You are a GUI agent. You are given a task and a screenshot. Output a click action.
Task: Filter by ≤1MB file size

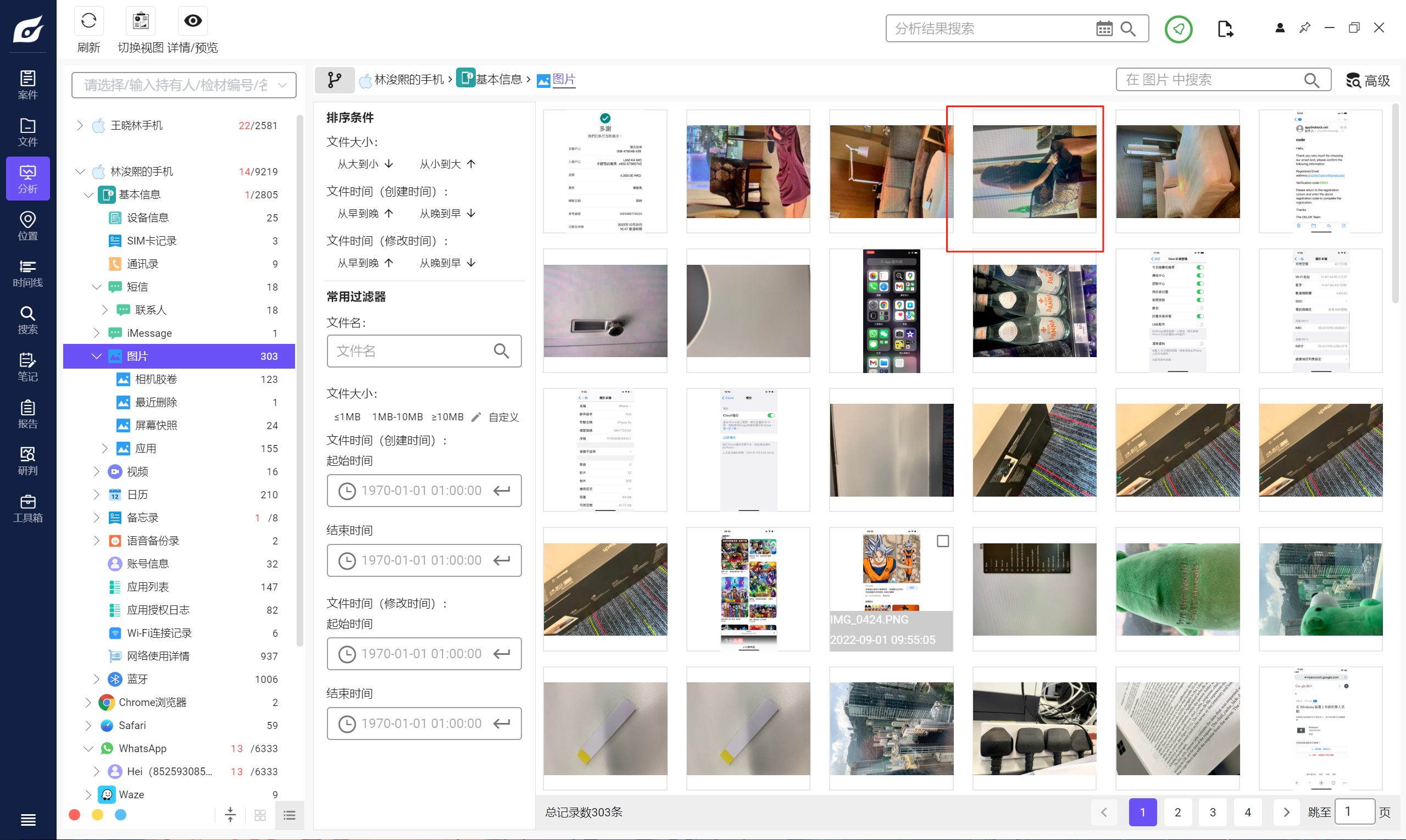pos(347,417)
